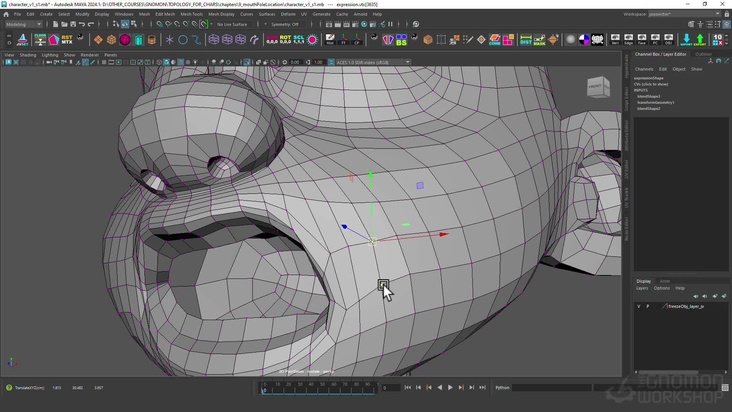Click the DIST shelf tool icon
732x412 pixels.
[525, 40]
